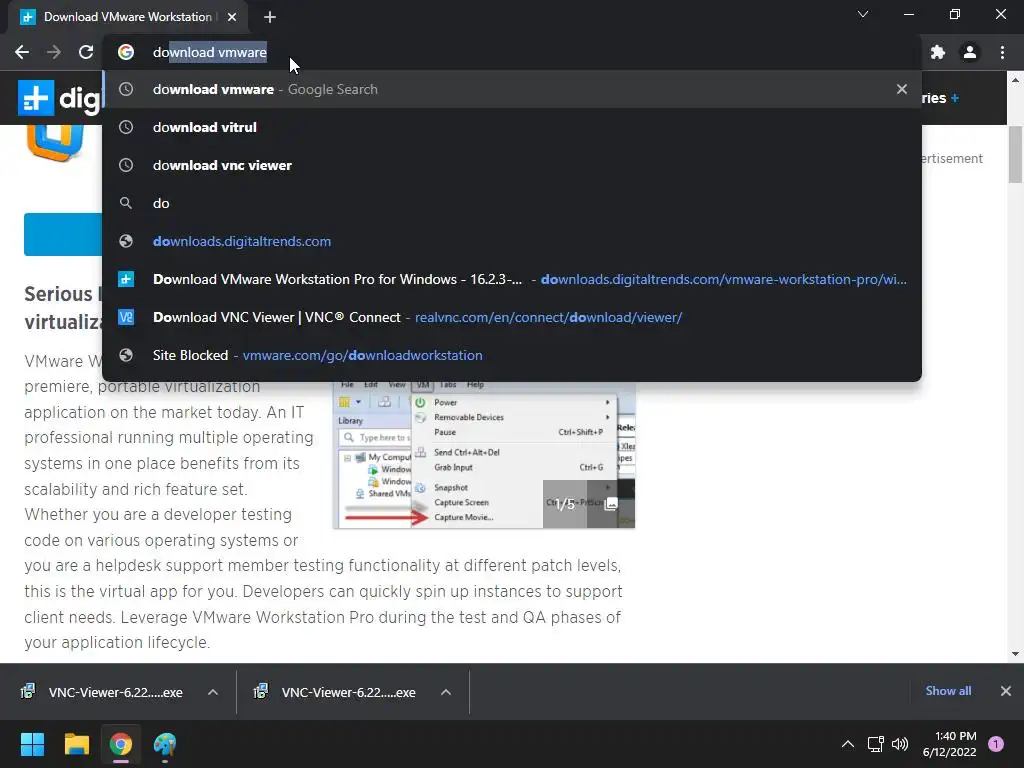Click the Chrome icon in the taskbar

[x=121, y=744]
